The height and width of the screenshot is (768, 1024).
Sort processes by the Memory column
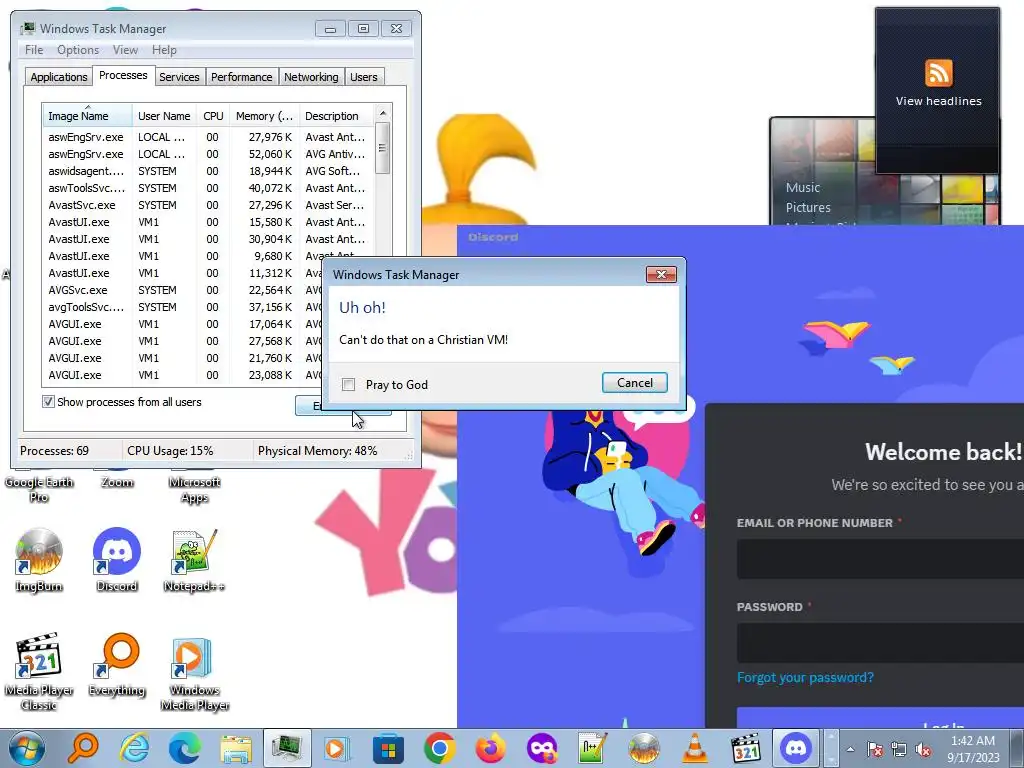tap(264, 116)
